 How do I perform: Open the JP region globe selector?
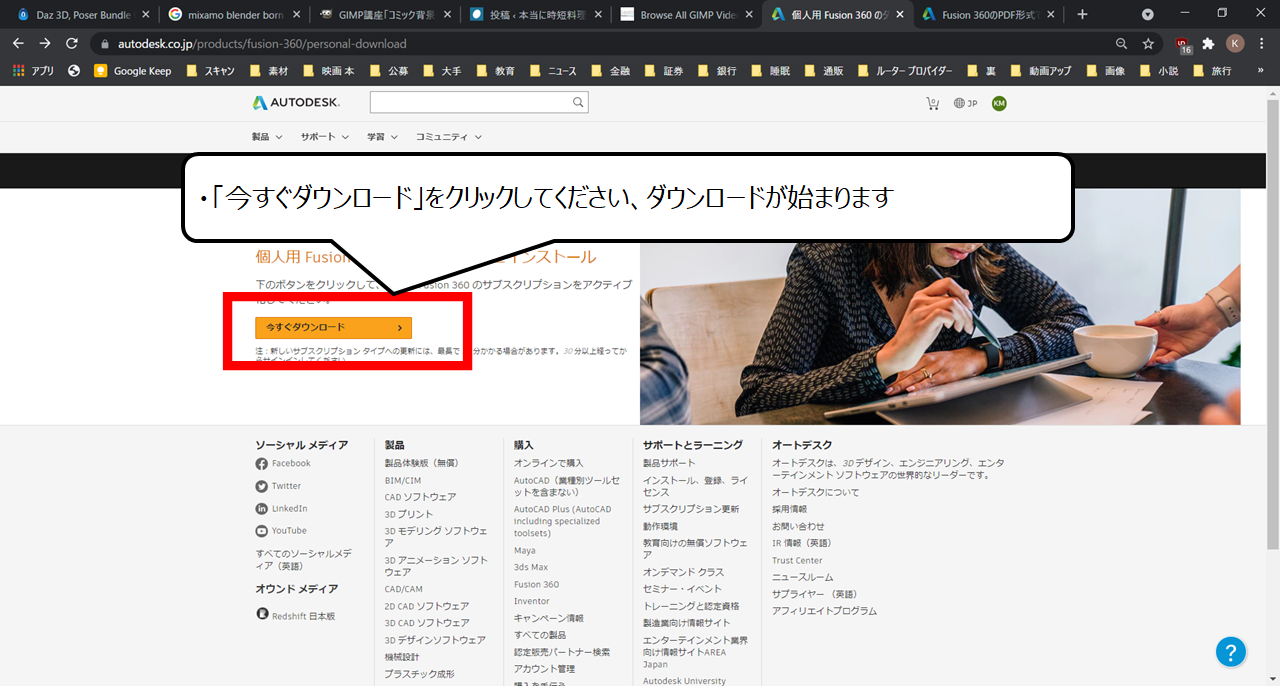965,103
